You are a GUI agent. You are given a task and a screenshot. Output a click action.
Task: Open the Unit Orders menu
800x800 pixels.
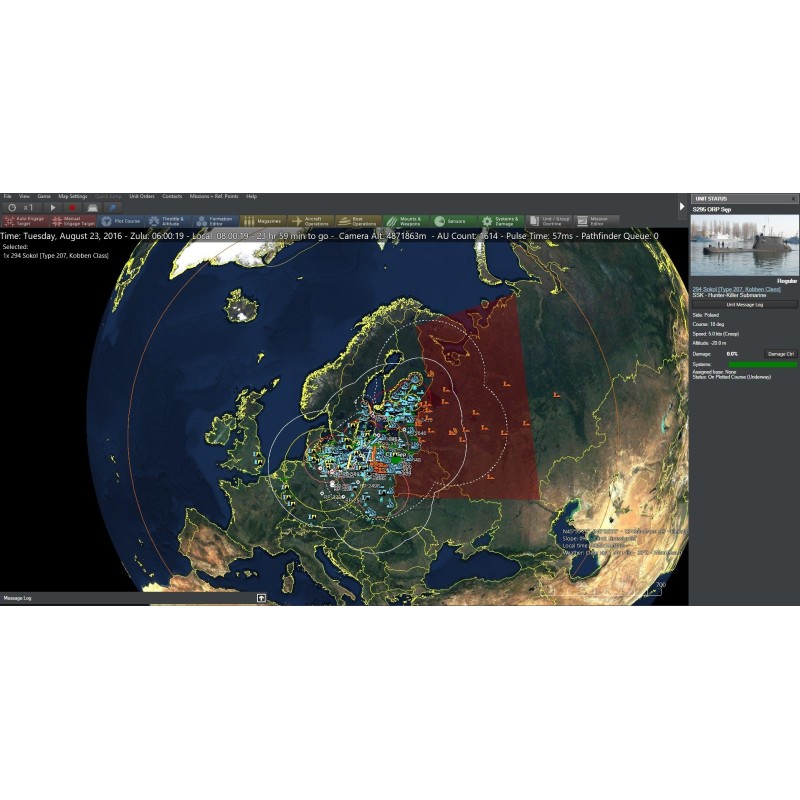(141, 196)
